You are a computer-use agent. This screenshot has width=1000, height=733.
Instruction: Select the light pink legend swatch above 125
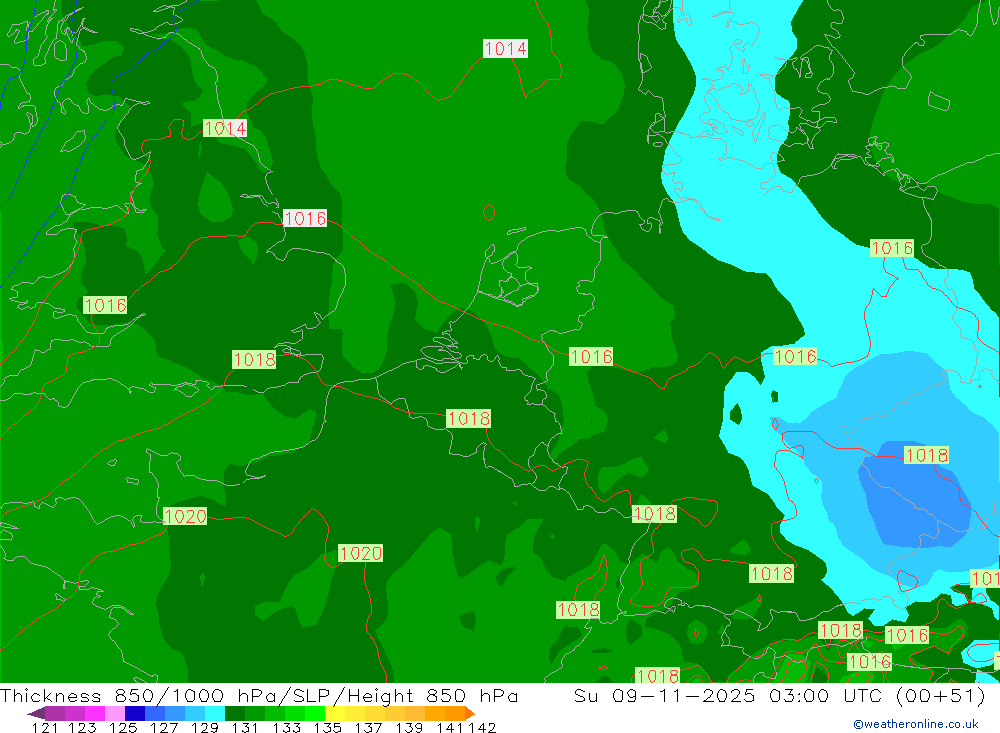pyautogui.click(x=115, y=713)
